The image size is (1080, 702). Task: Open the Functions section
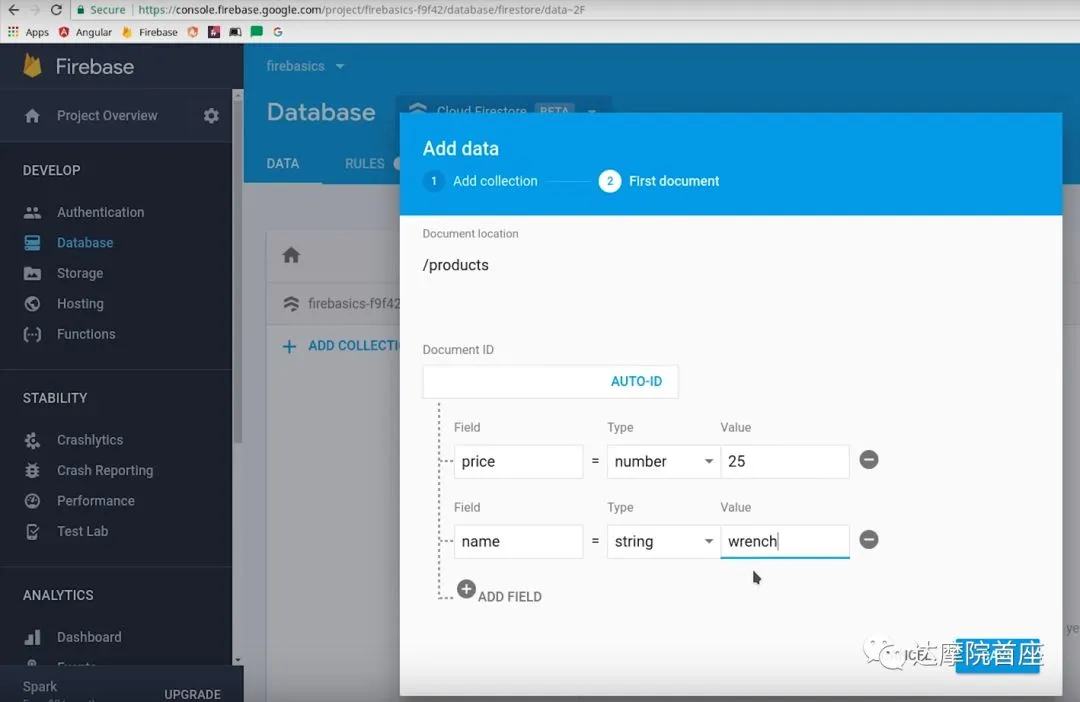pyautogui.click(x=86, y=334)
